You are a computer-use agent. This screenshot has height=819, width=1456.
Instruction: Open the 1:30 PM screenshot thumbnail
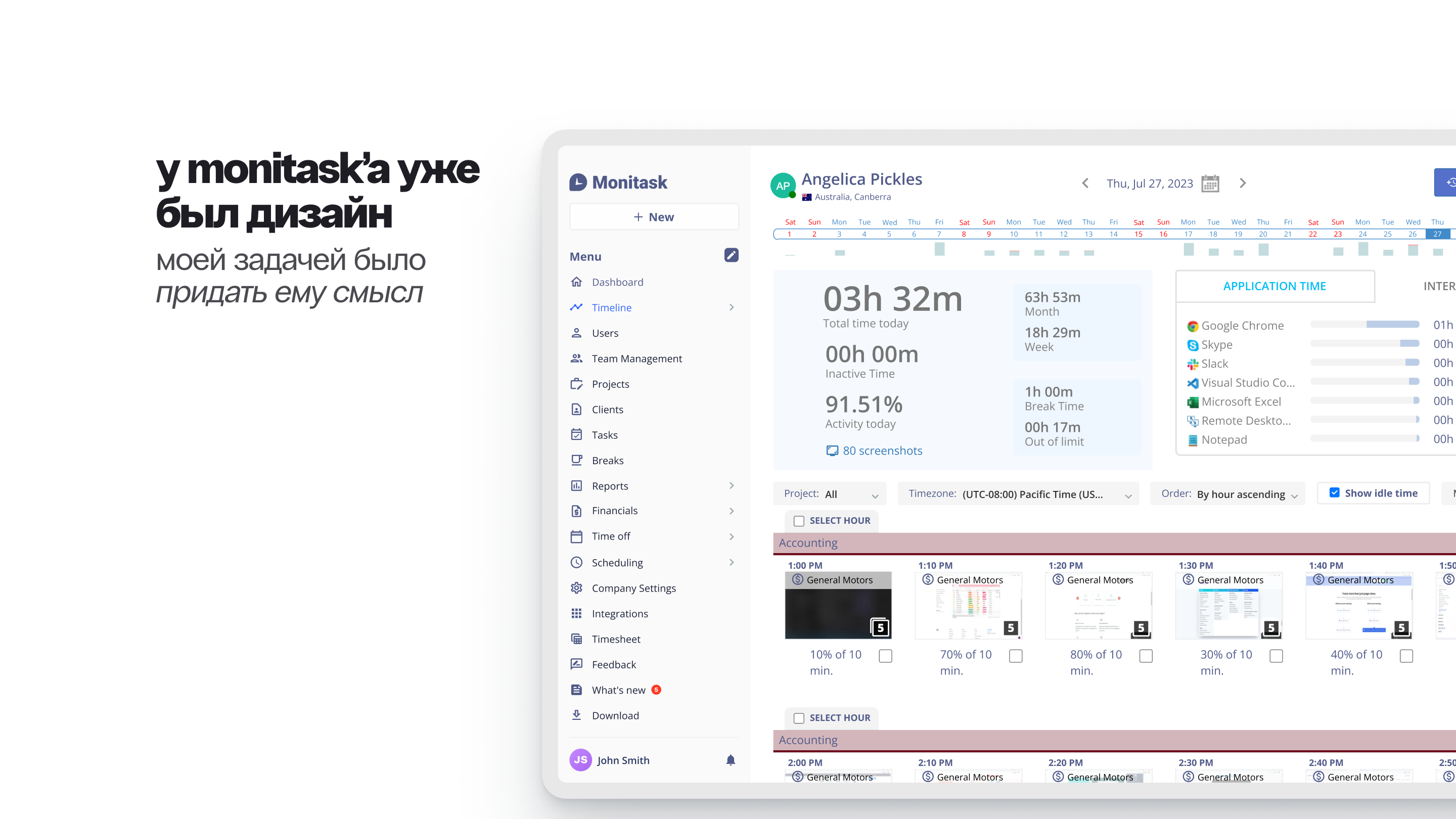1230,610
